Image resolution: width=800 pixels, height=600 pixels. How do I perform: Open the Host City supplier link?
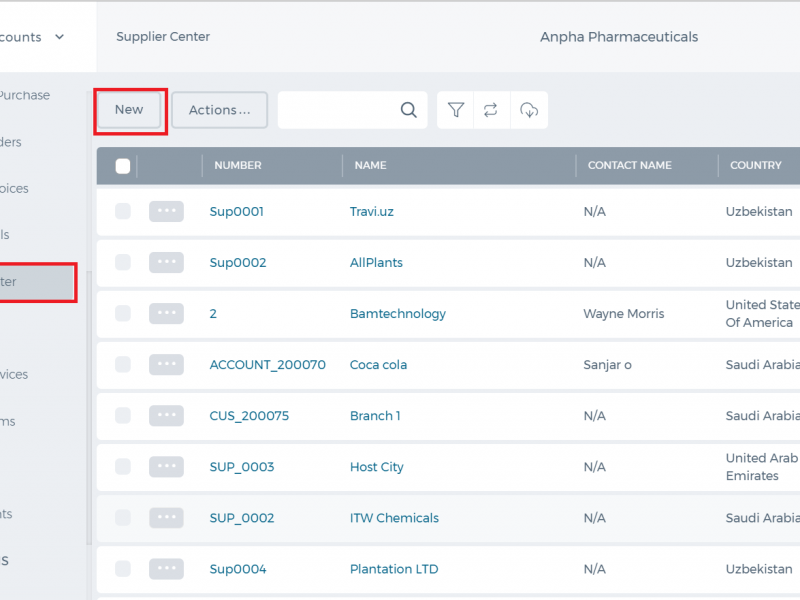[377, 467]
